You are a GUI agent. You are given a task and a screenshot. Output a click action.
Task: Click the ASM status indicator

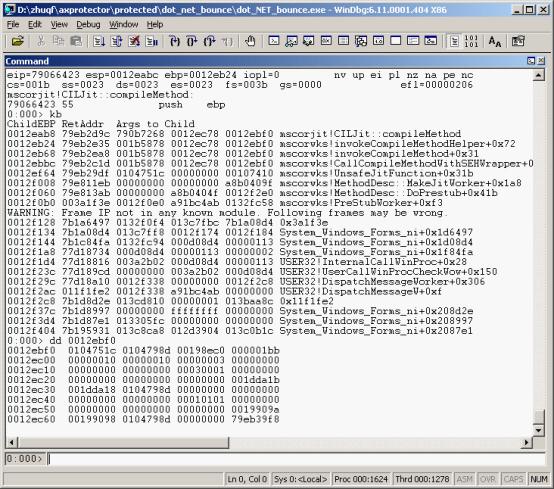pyautogui.click(x=465, y=479)
